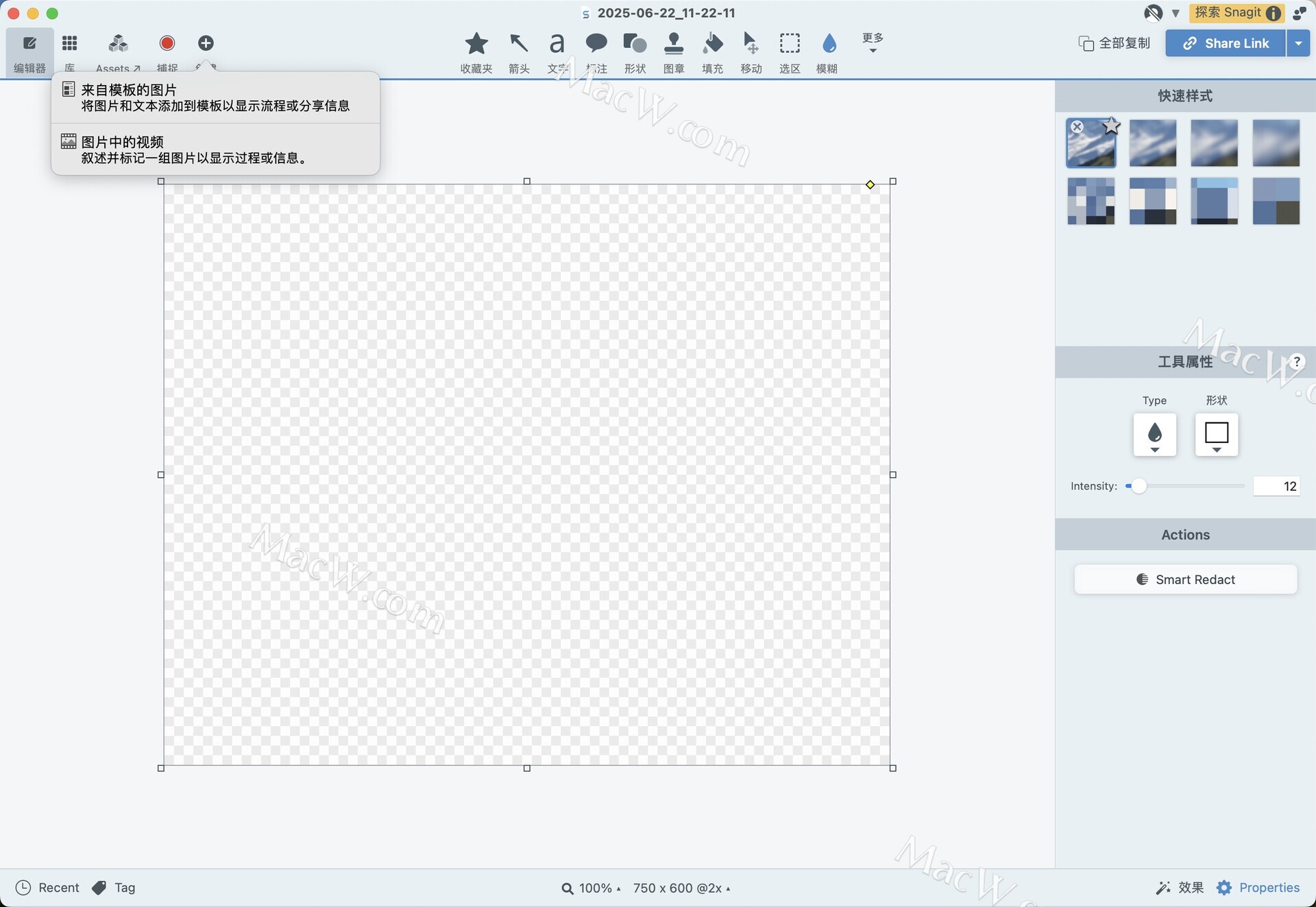
Task: Select the 选区 selection tool
Action: click(x=790, y=53)
